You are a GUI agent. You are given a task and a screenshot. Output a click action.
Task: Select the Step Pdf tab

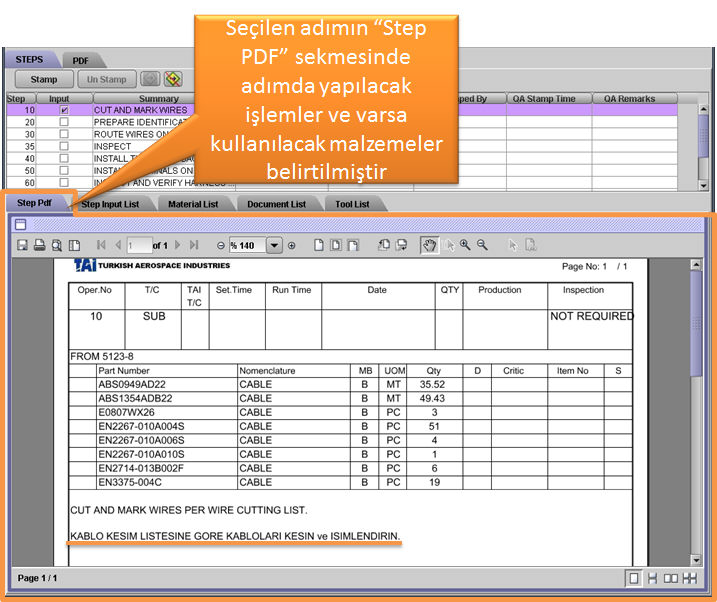(x=35, y=202)
